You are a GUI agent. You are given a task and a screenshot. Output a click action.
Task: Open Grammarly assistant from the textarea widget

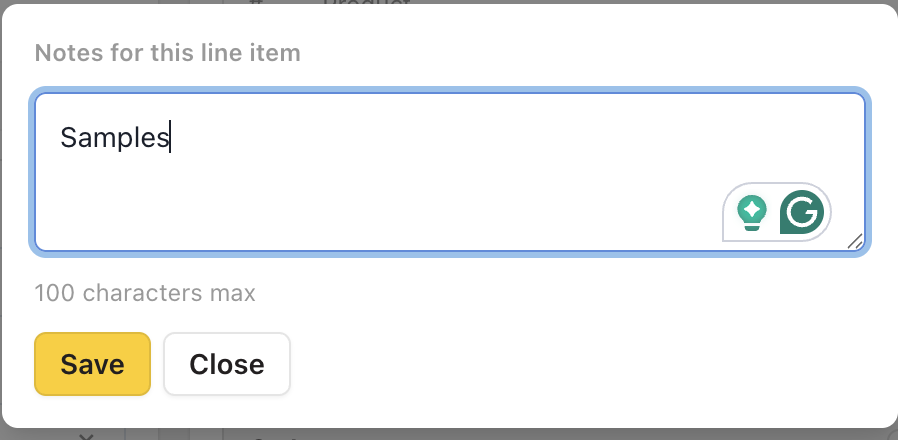point(802,212)
